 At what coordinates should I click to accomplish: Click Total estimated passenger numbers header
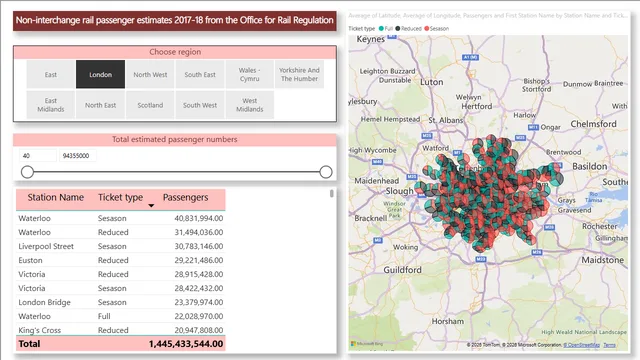[175, 140]
